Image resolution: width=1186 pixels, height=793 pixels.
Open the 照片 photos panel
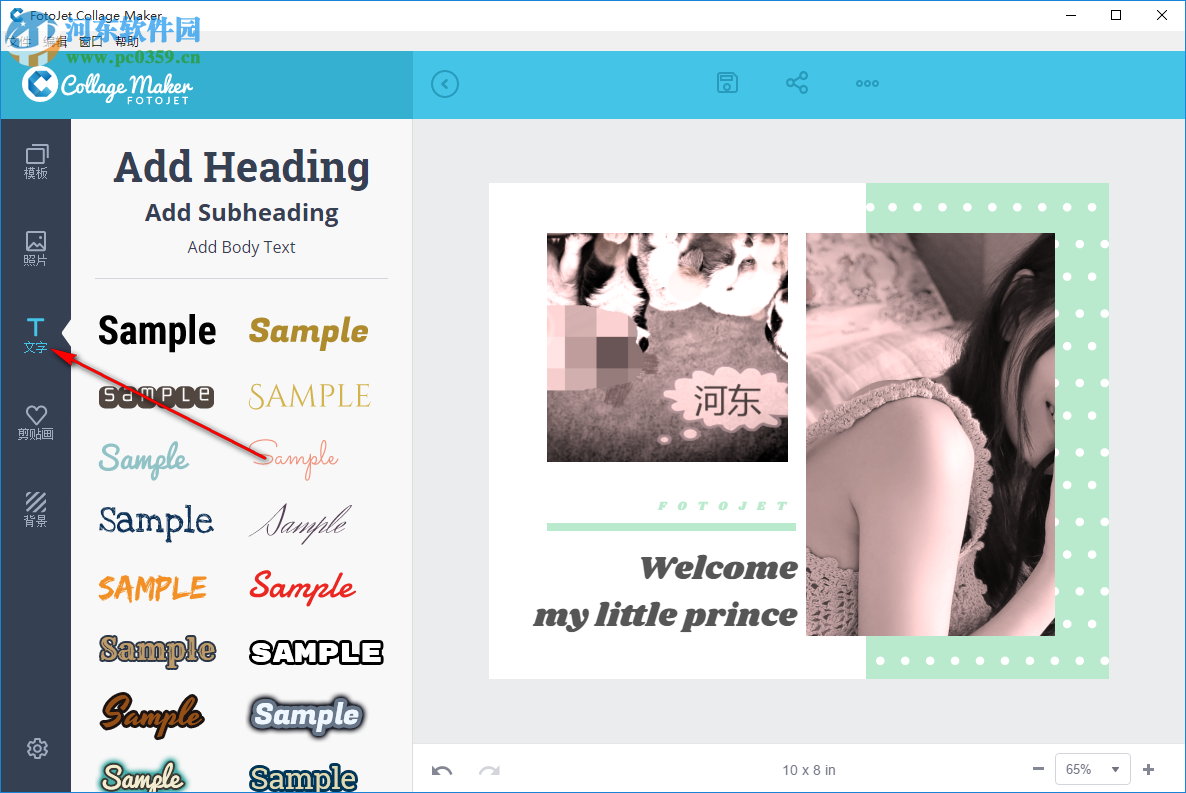[36, 247]
